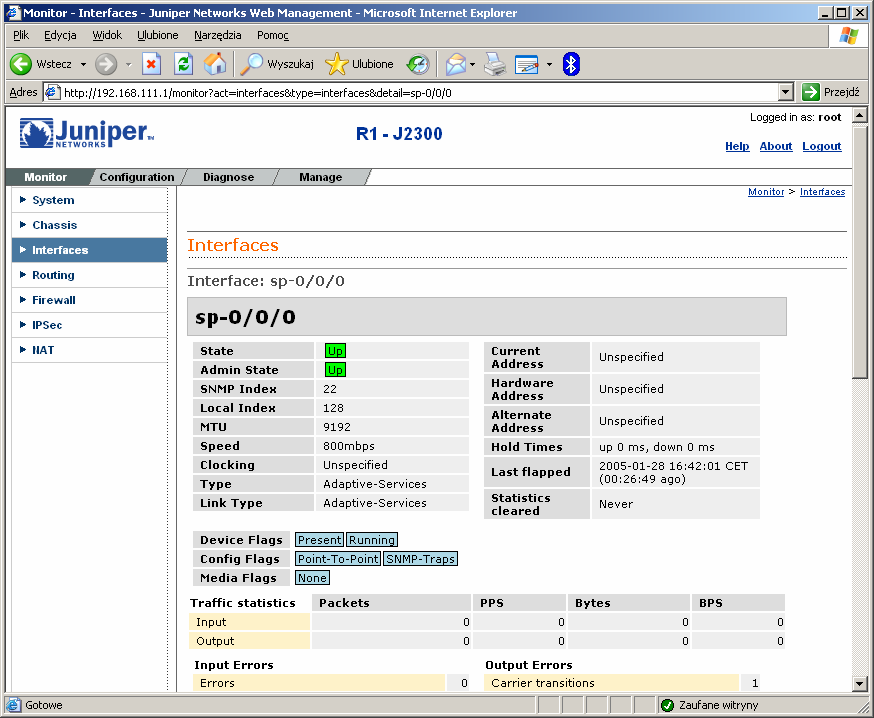This screenshot has width=874, height=718.
Task: Click the 800mbps Speed value
Action: 349,446
